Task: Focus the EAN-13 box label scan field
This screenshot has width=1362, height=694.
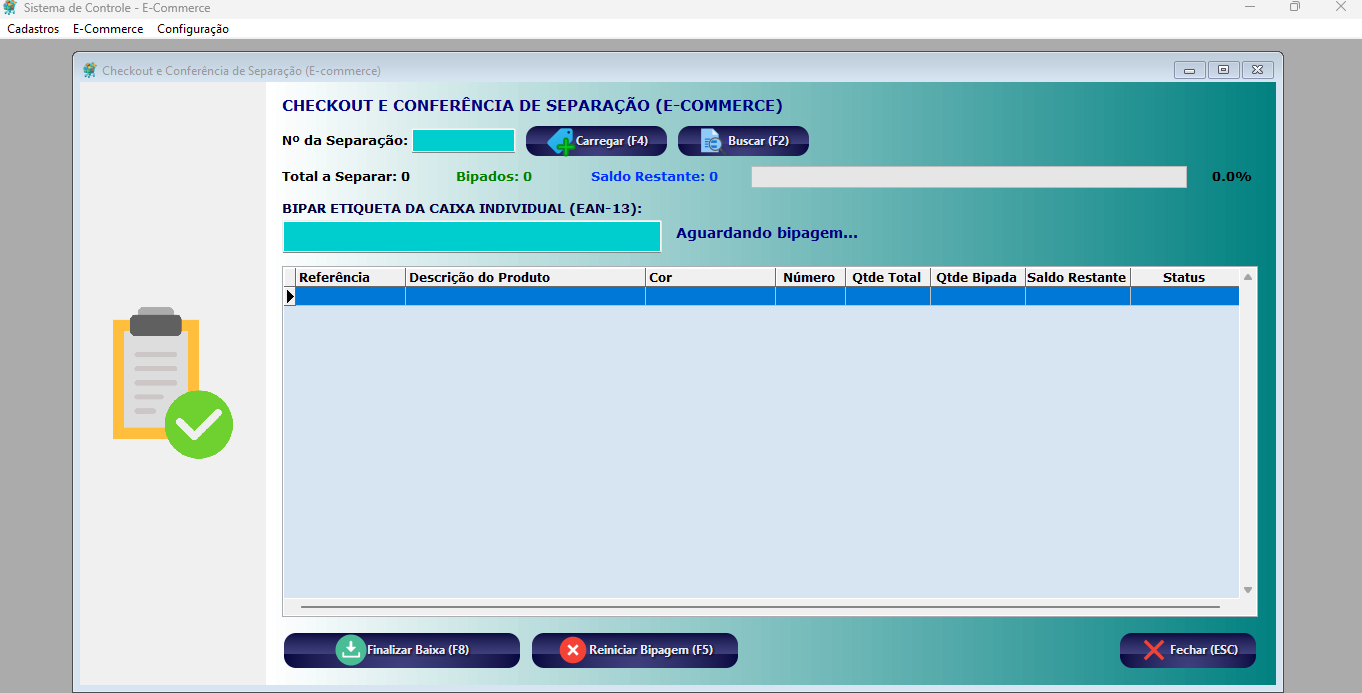Action: pyautogui.click(x=472, y=236)
